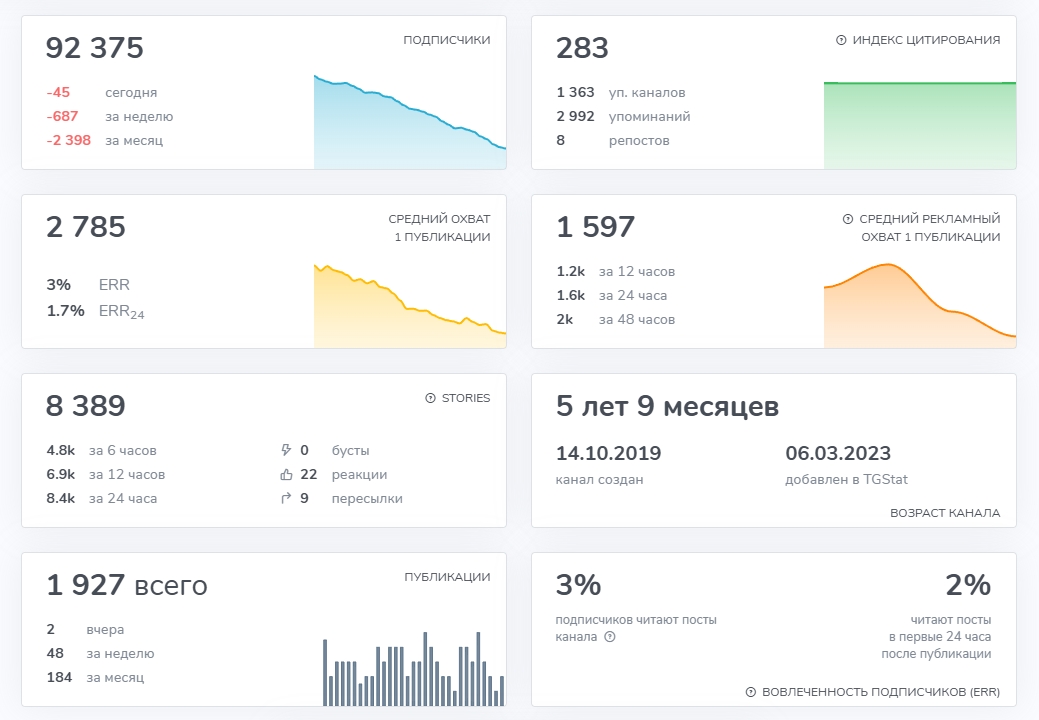The width and height of the screenshot is (1039, 720).
Task: Open the ПОДПИСЧИКИ card title
Action: [x=446, y=41]
